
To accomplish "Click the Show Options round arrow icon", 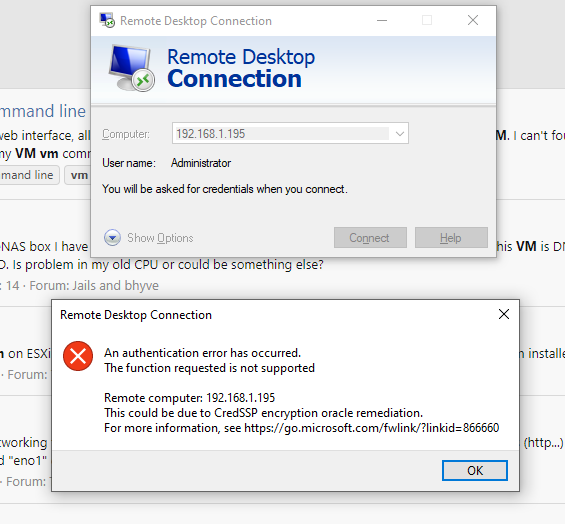I will click(x=112, y=238).
